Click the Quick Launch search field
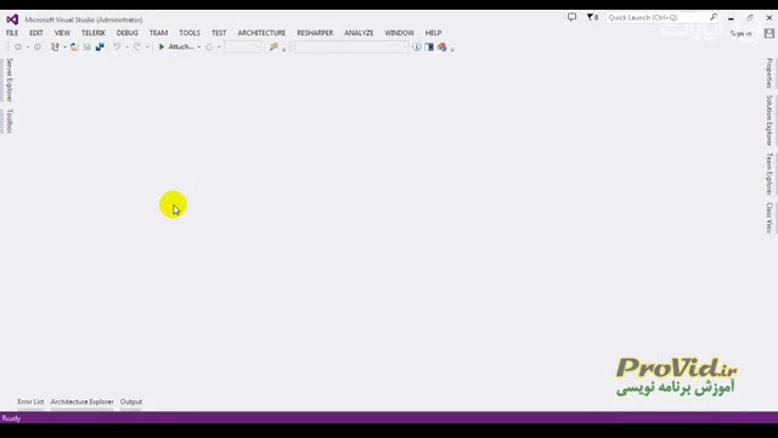This screenshot has height=438, width=778. tap(657, 17)
